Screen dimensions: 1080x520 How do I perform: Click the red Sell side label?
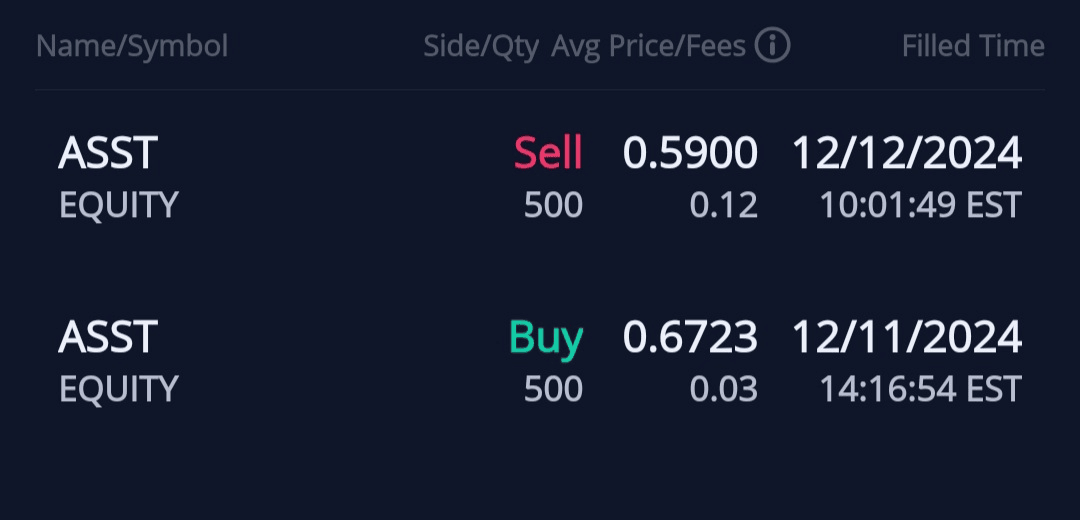point(548,153)
